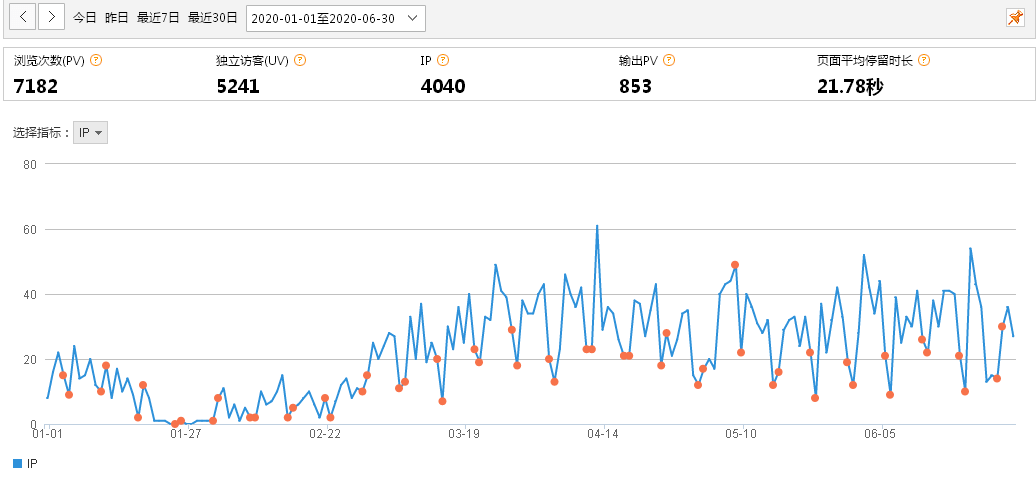The height and width of the screenshot is (477, 1036).
Task: Click the y-axis label 60
Action: point(28,229)
